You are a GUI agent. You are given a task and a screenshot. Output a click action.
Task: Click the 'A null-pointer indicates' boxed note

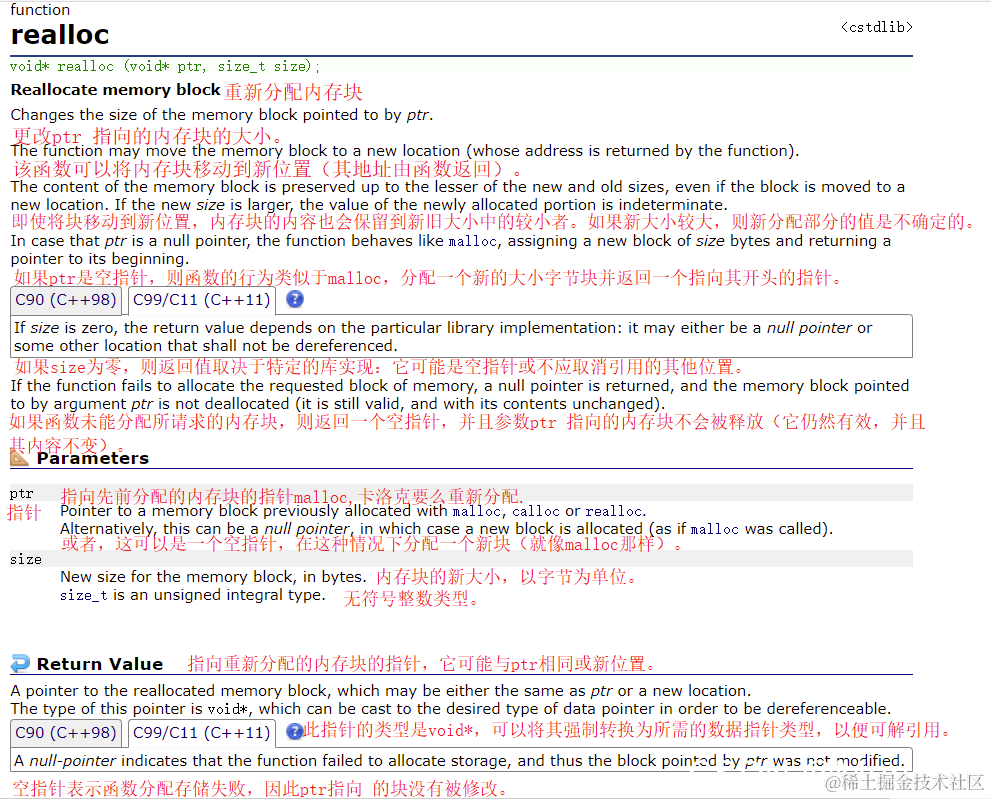click(x=461, y=760)
